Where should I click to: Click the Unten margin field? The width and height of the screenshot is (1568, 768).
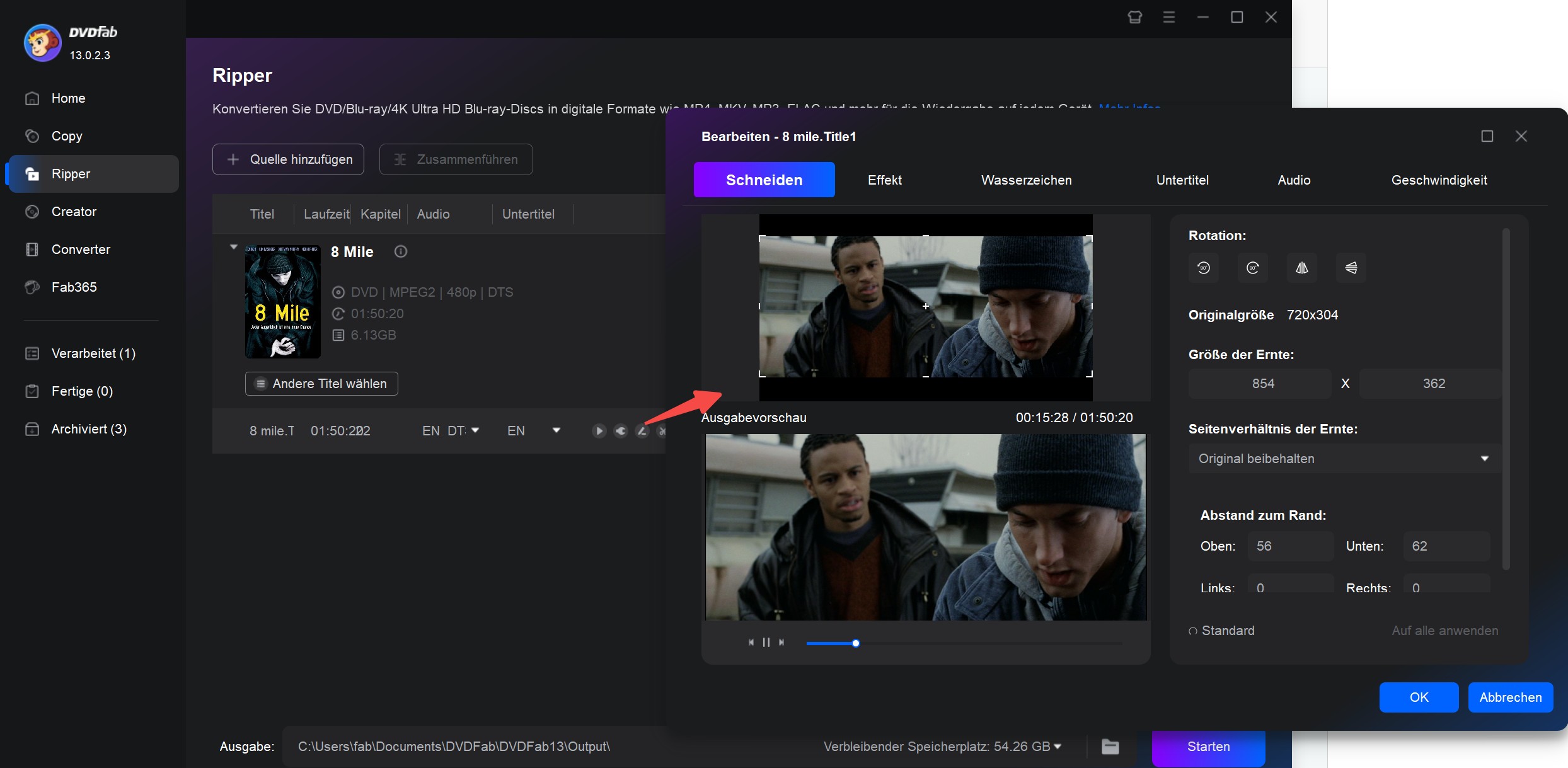click(1447, 546)
